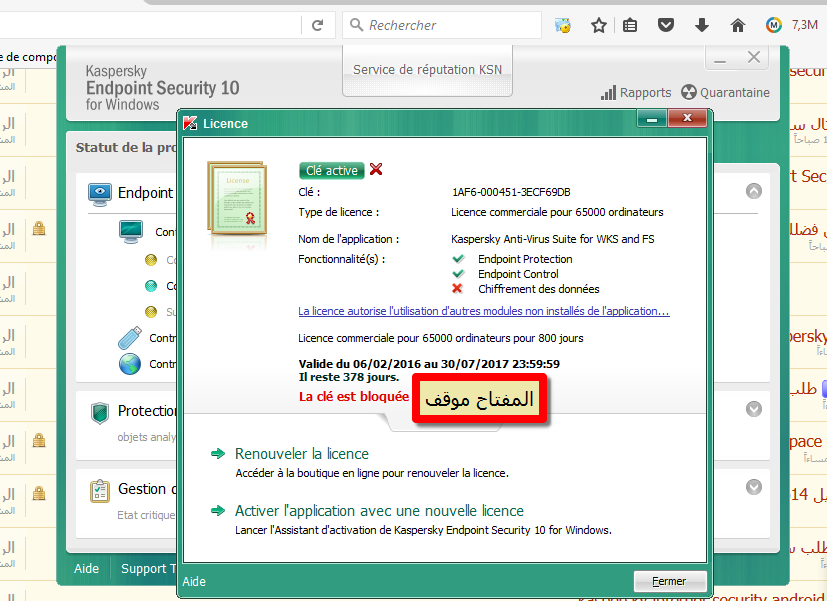
Task: Click the red X to delete the active key
Action: 376,169
